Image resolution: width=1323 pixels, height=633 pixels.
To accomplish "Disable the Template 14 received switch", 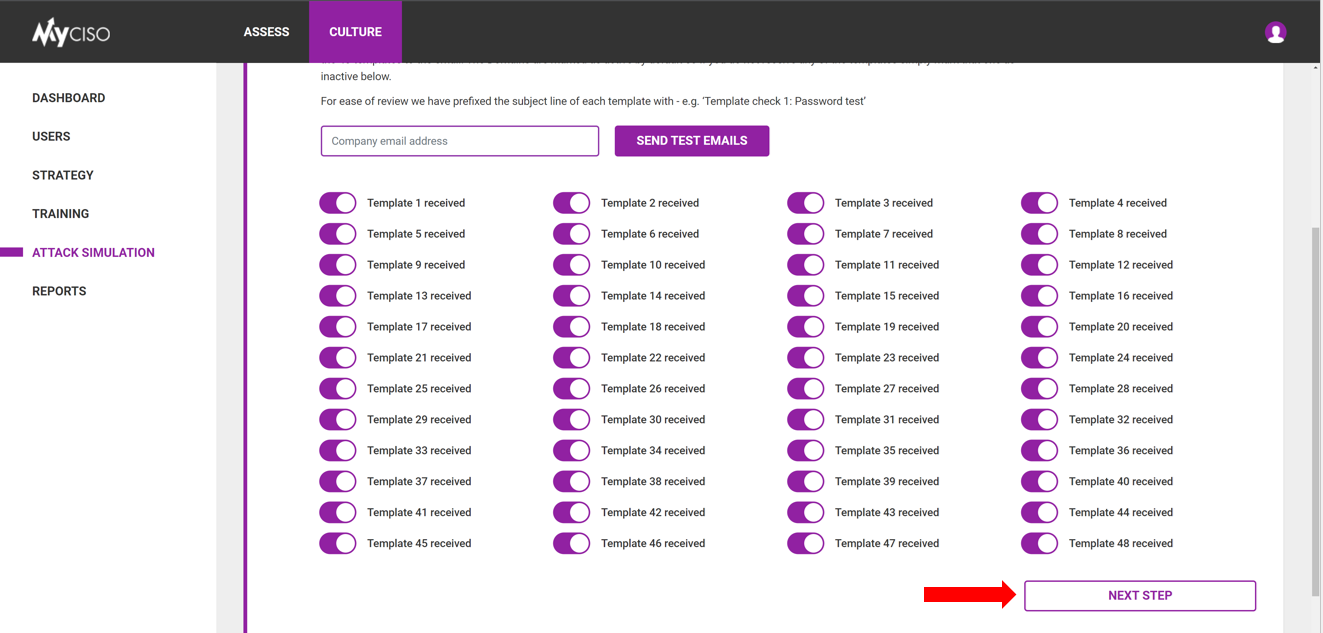I will pos(572,296).
